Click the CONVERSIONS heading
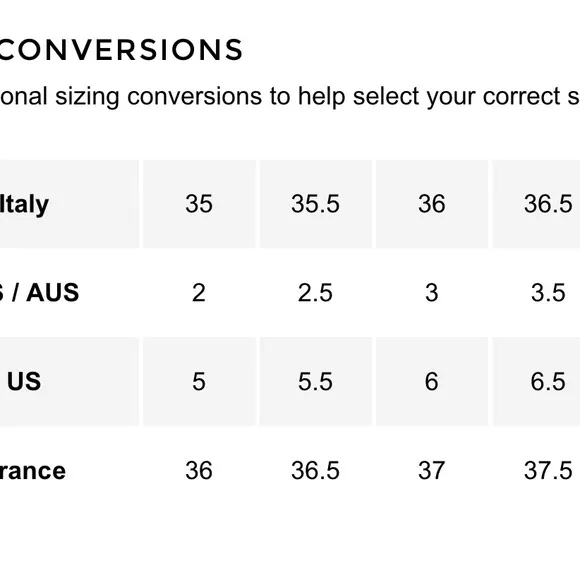This screenshot has height=580, width=580. [121, 50]
